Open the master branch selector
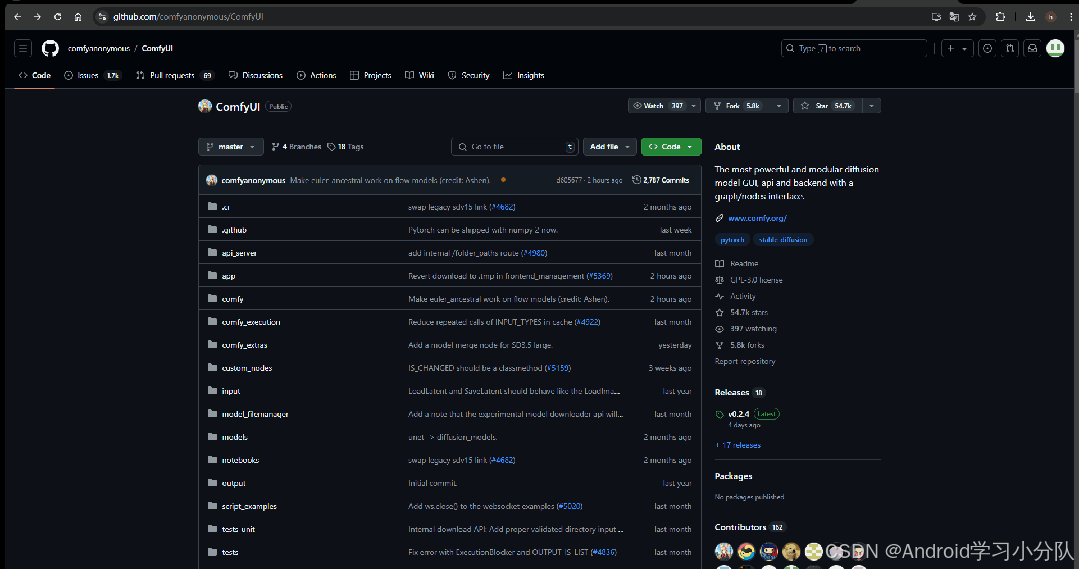This screenshot has height=569, width=1079. pyautogui.click(x=231, y=147)
